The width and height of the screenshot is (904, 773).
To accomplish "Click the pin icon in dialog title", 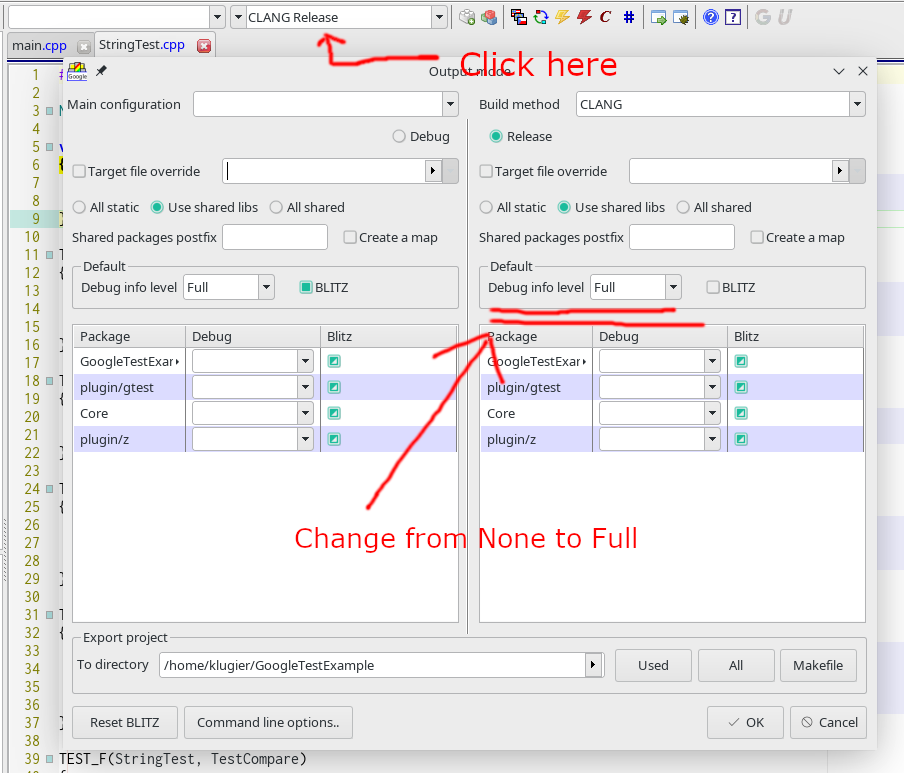I will [101, 71].
